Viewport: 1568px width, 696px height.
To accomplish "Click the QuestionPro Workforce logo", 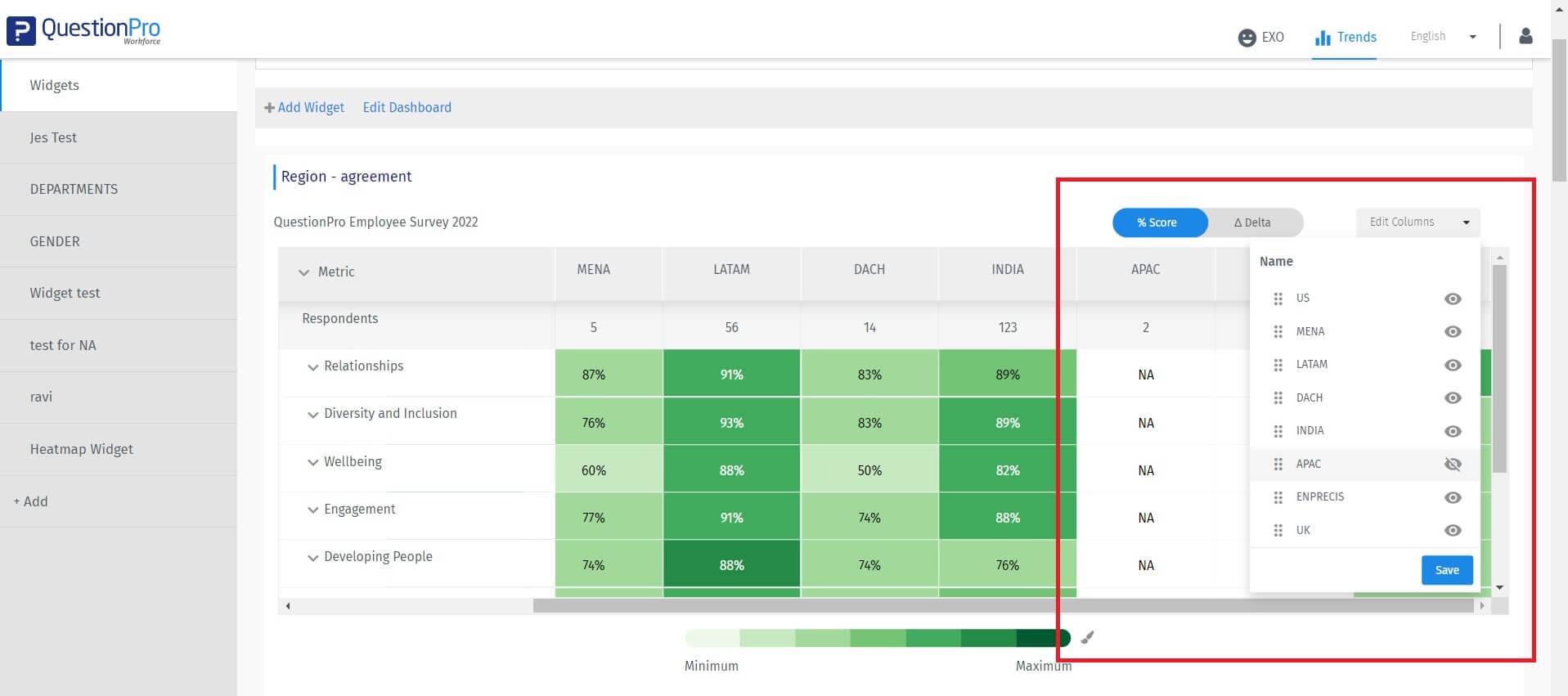I will coord(84,30).
